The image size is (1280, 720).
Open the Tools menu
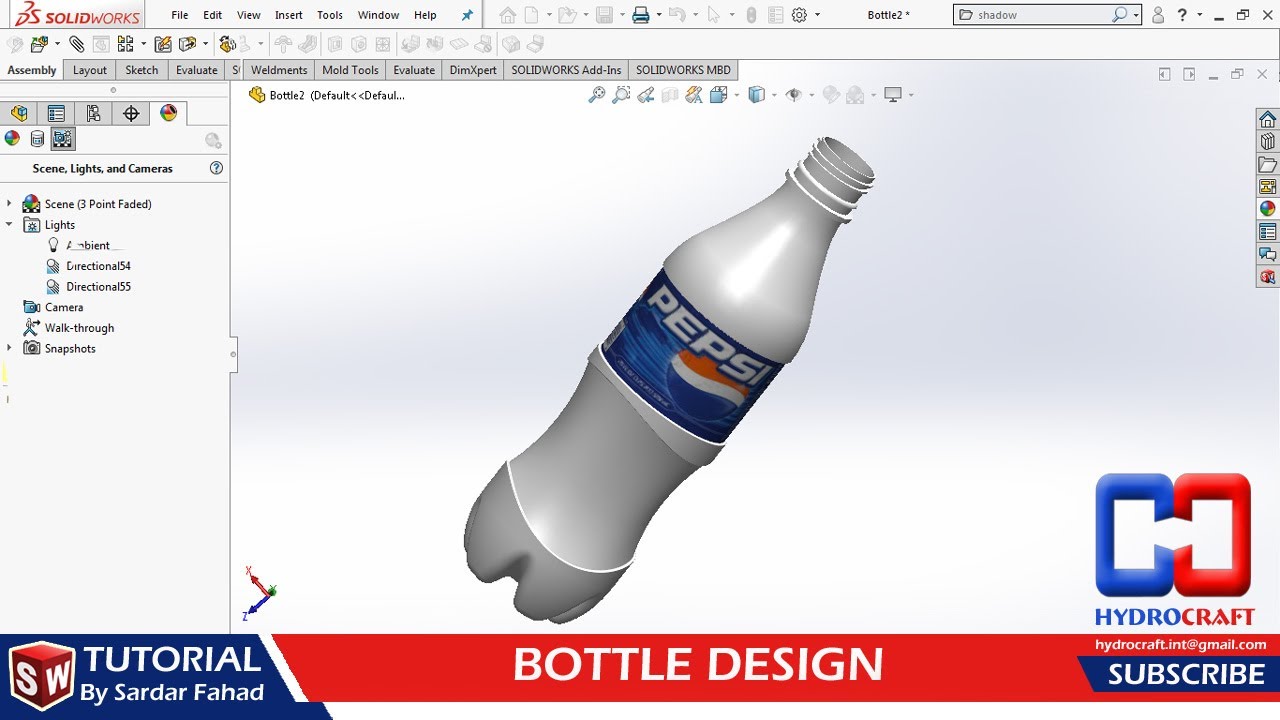(330, 15)
